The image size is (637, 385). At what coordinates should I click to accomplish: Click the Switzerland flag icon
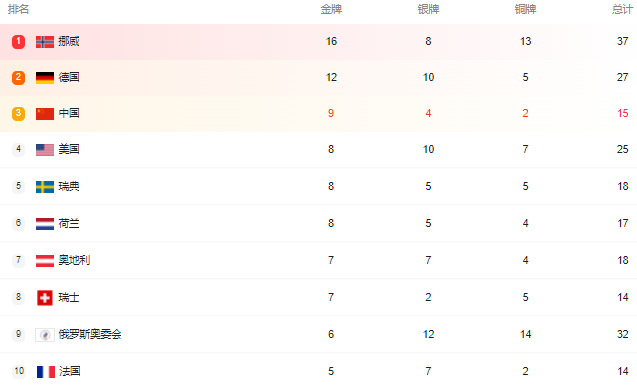pos(45,298)
